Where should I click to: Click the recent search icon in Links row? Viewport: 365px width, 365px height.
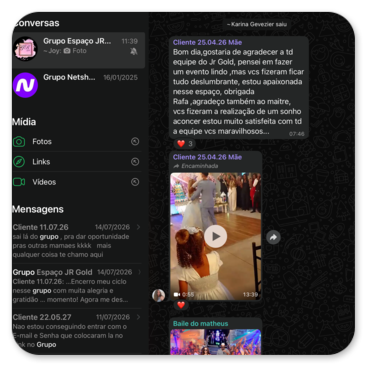click(135, 162)
